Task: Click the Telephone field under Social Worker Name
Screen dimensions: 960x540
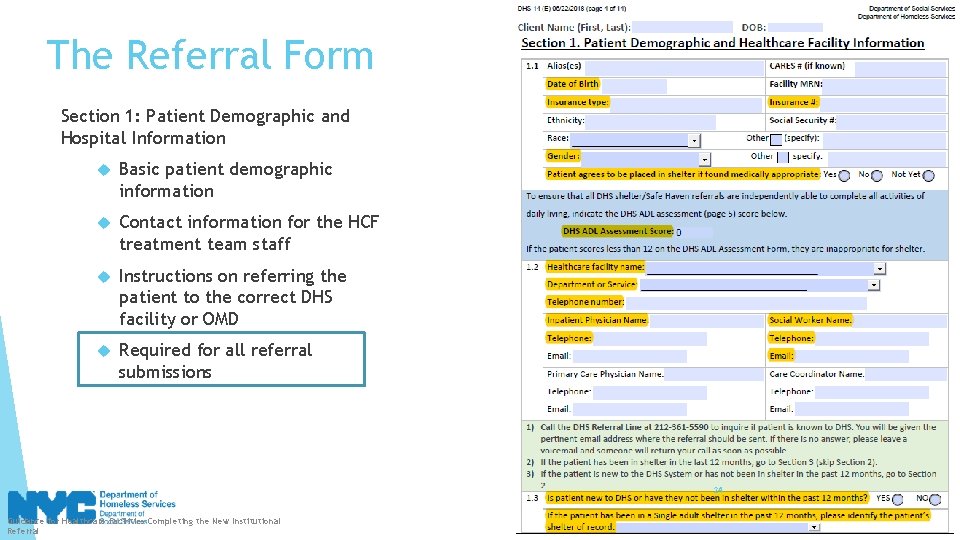Action: (872, 339)
